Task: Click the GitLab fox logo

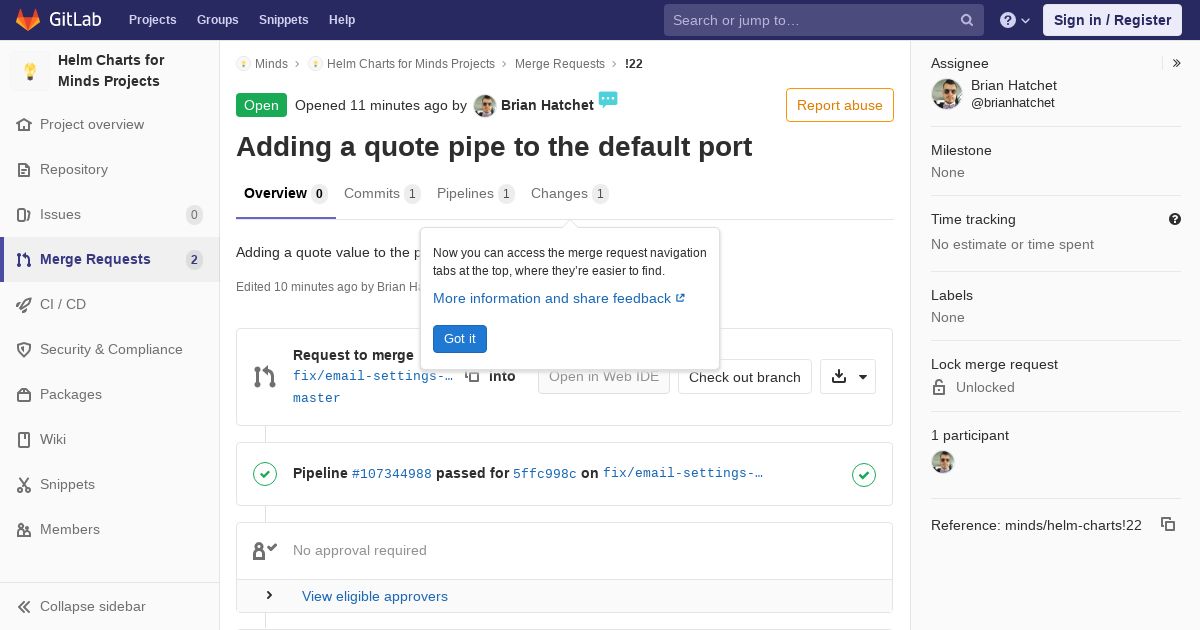Action: 28,19
